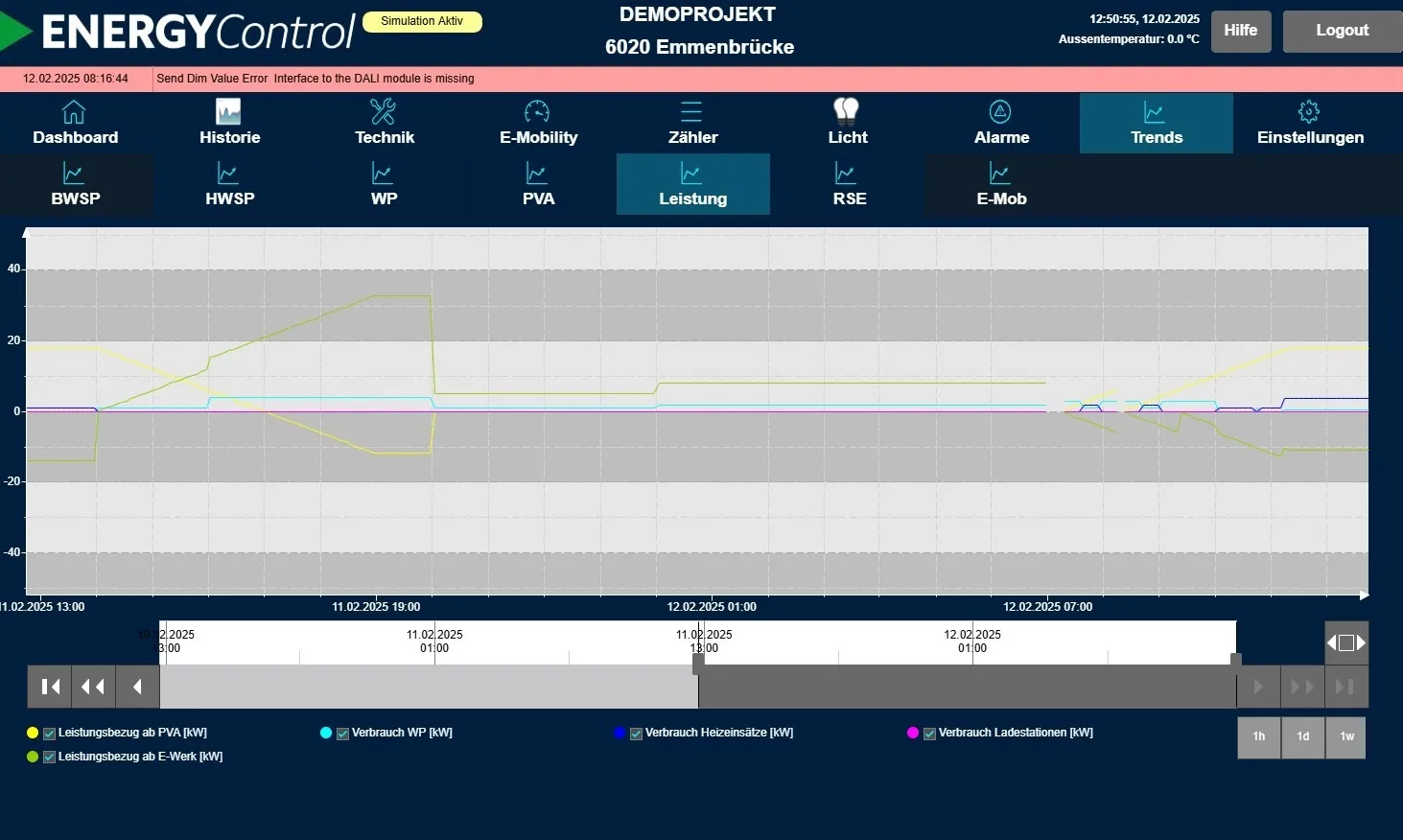Select the E-Mob trend icon
1403x840 pixels.
point(1000,174)
